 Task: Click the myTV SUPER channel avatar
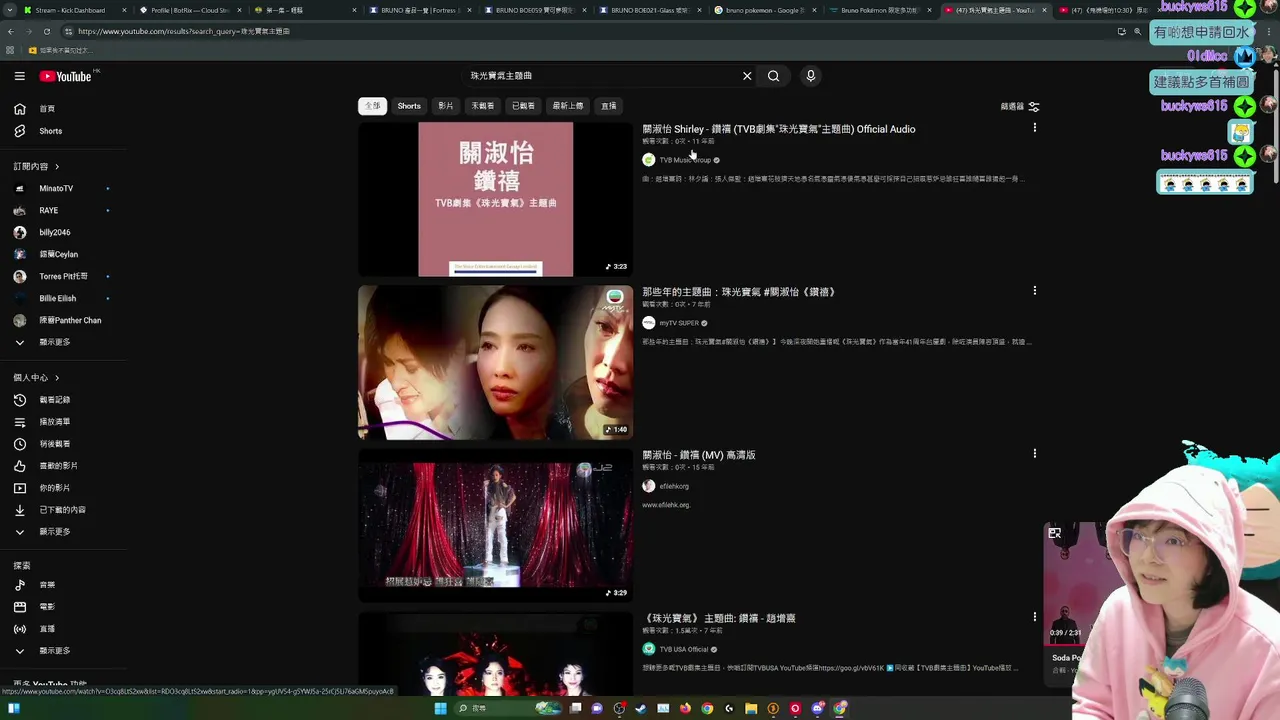click(649, 323)
